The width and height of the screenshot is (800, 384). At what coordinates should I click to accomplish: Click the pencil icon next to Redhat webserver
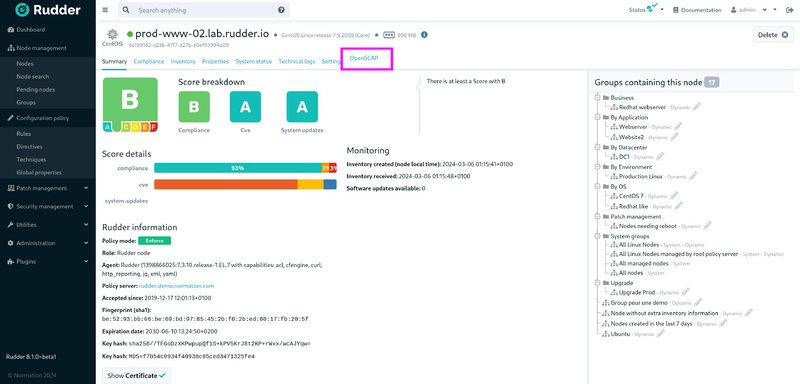697,107
